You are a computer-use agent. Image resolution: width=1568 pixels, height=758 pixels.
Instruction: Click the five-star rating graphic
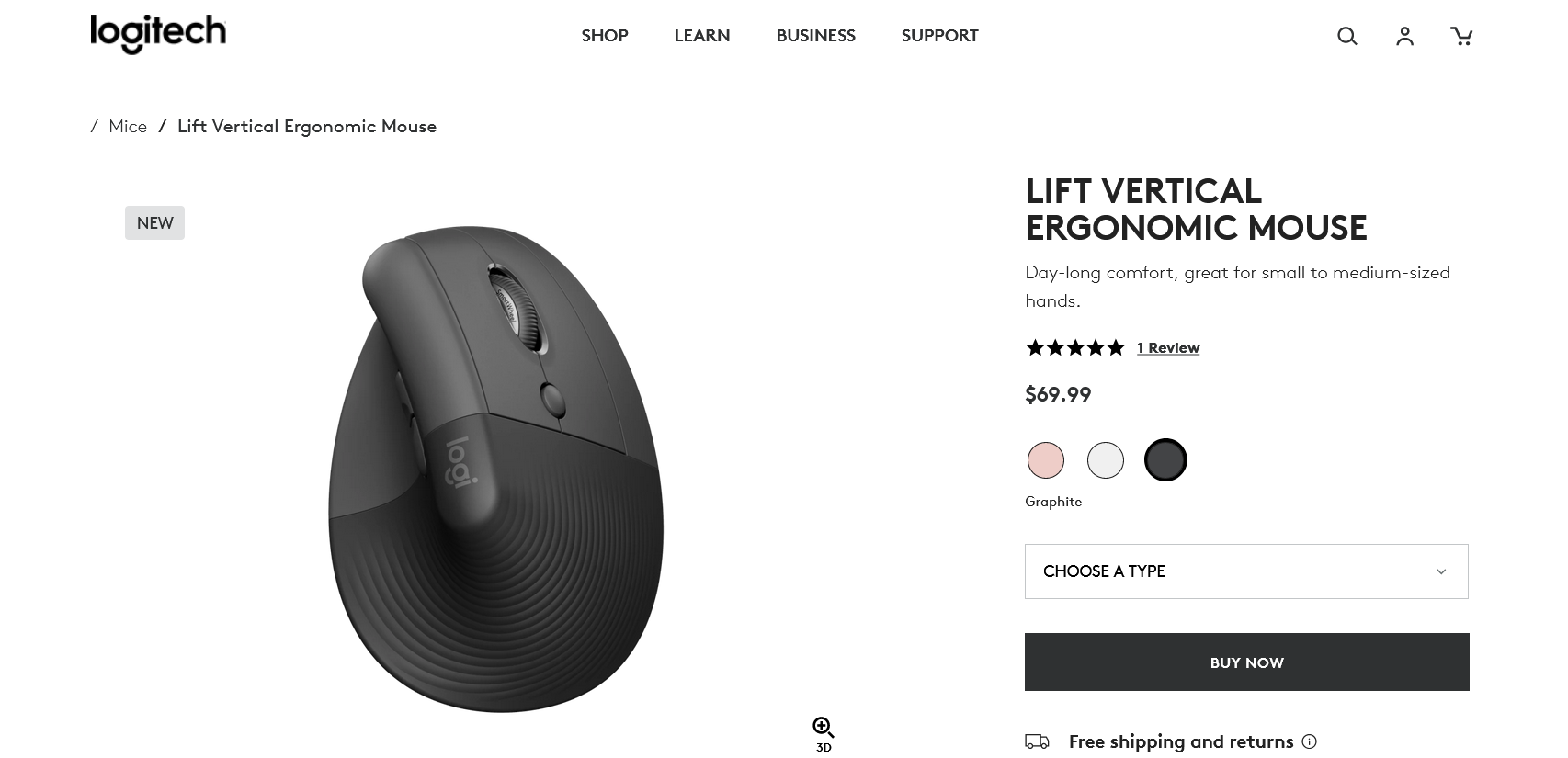[x=1074, y=347]
